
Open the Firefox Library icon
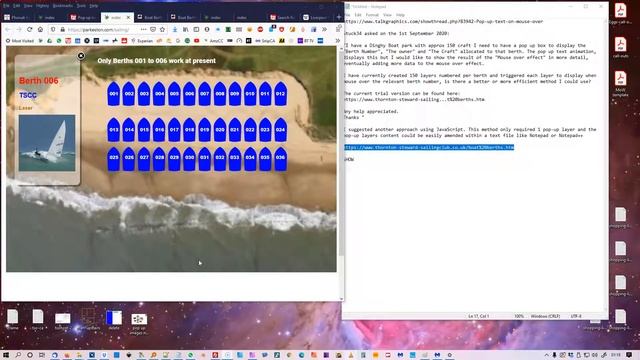(x=185, y=29)
